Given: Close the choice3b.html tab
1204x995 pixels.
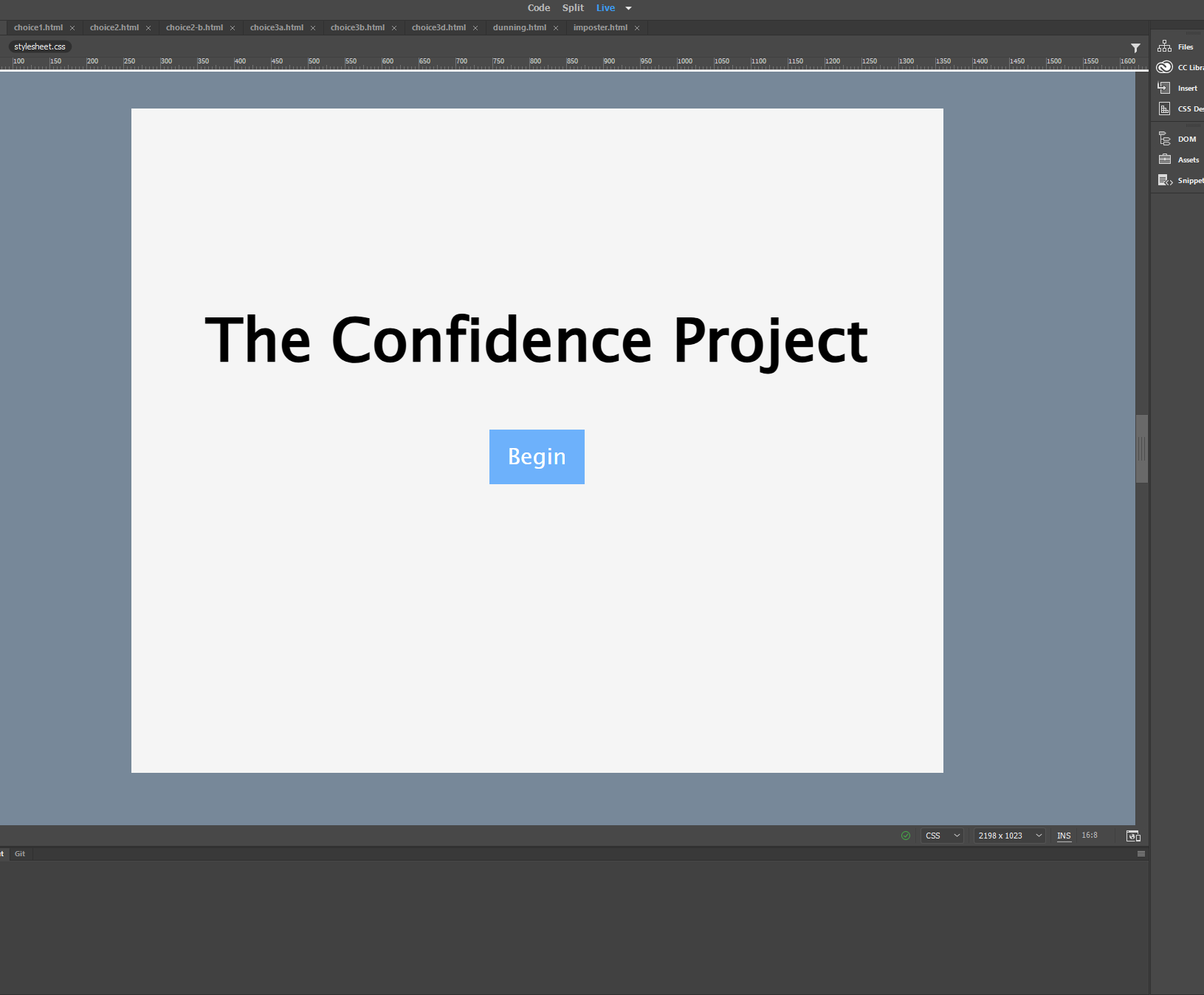Looking at the screenshot, I should point(394,28).
